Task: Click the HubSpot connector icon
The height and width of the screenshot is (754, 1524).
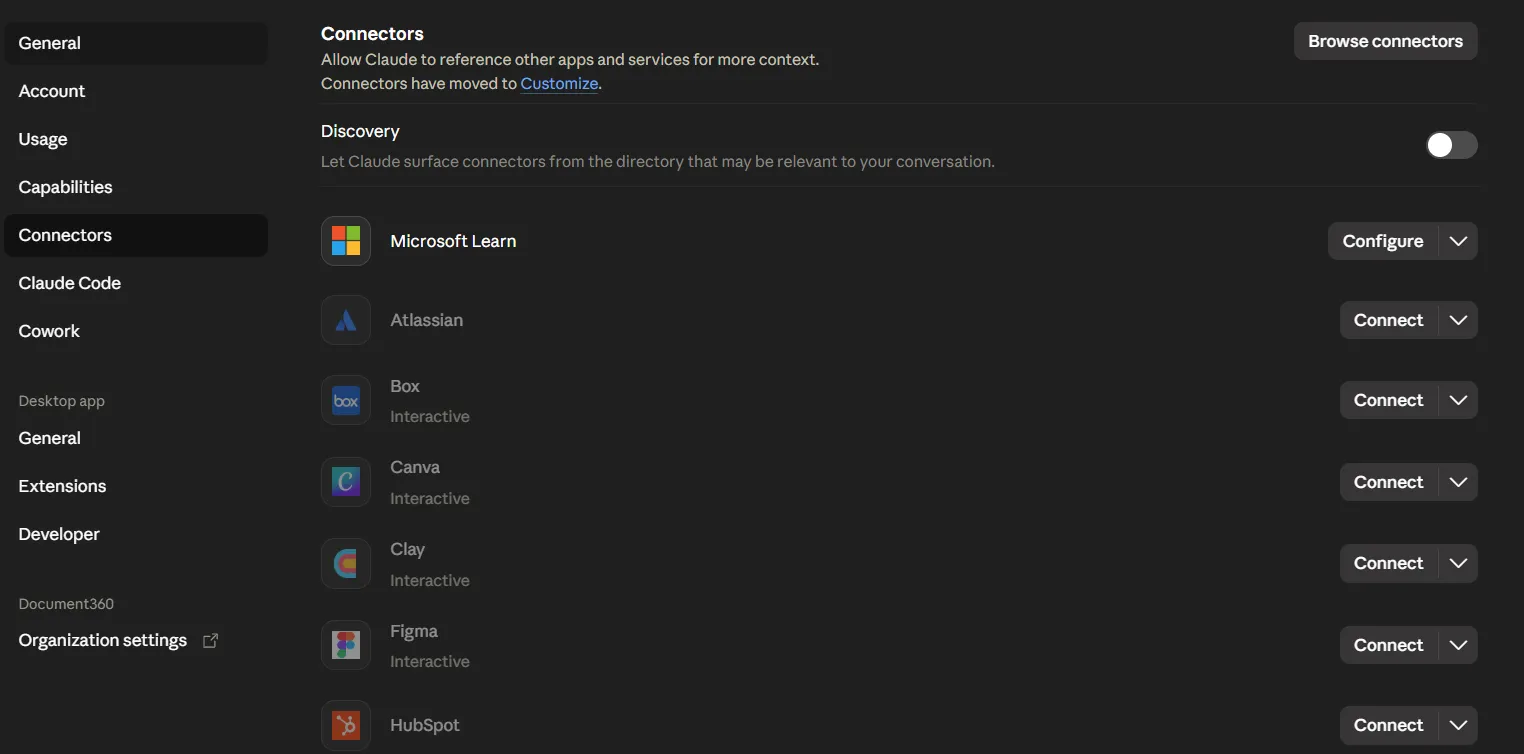Action: (x=346, y=725)
